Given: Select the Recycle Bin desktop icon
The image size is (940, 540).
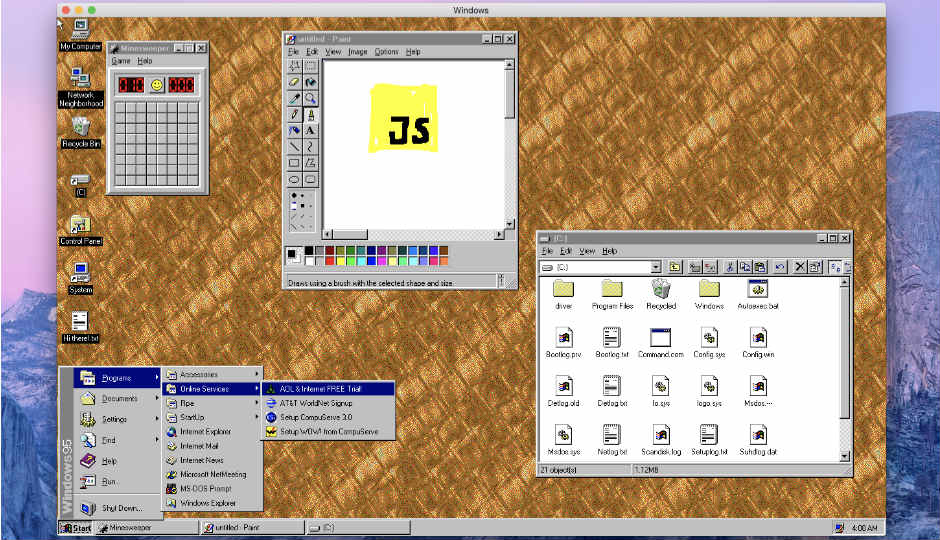Looking at the screenshot, I should [x=80, y=132].
